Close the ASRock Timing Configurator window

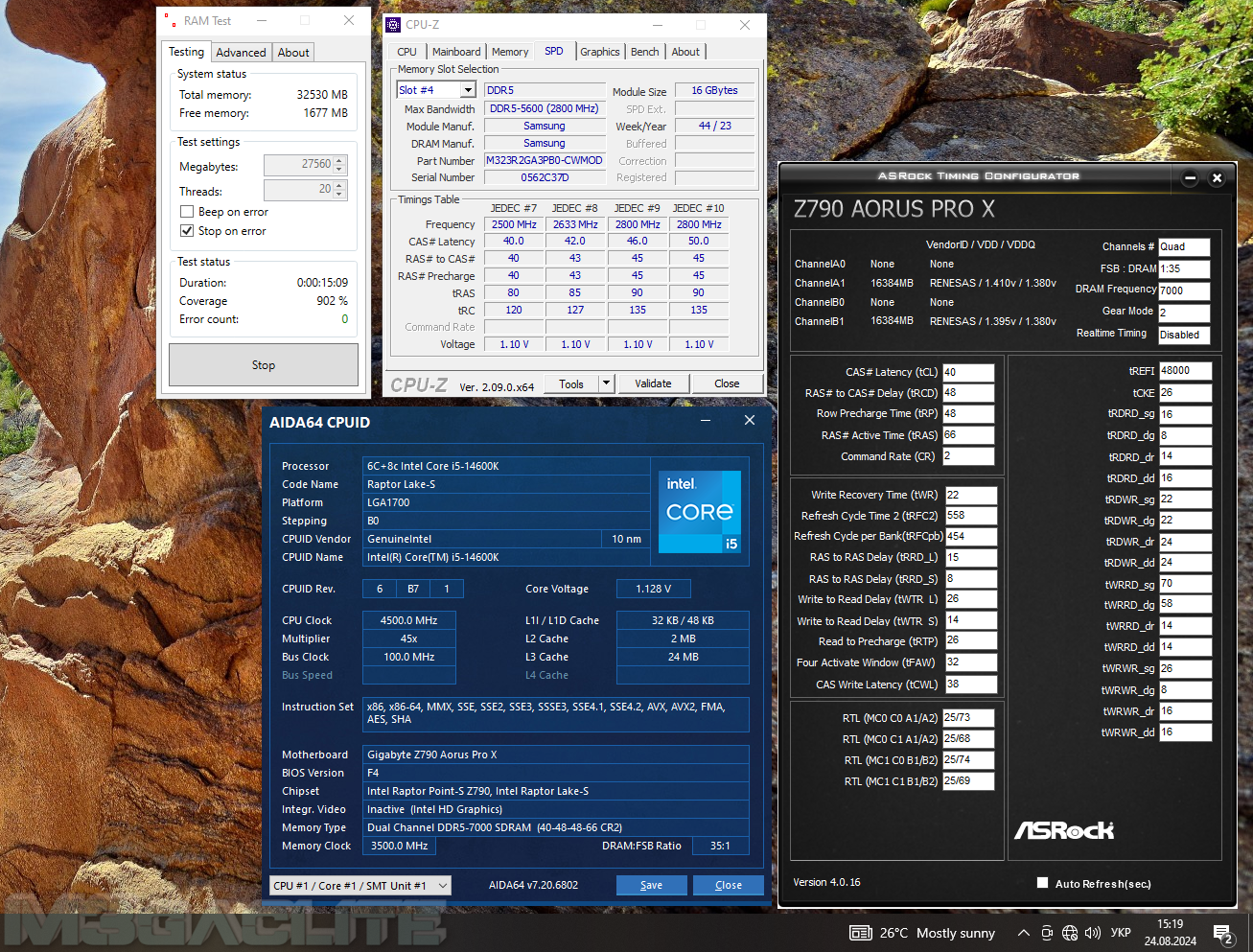(1217, 178)
